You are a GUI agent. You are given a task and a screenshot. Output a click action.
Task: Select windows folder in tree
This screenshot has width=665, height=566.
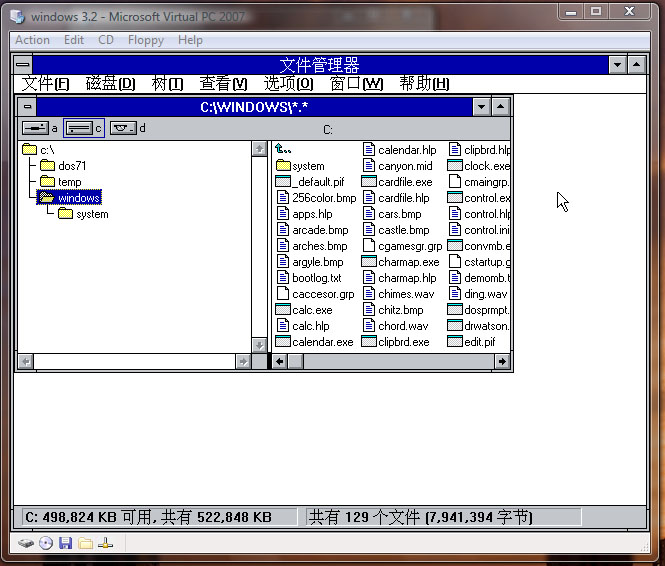(x=69, y=198)
